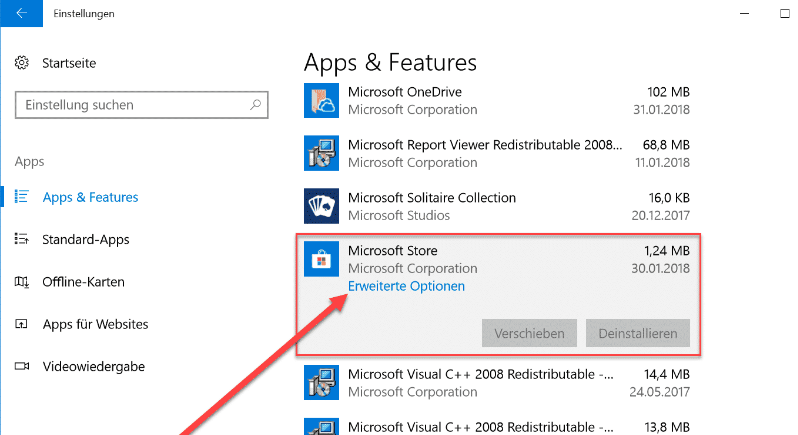The width and height of the screenshot is (798, 435).
Task: Select the Offline-Karten map icon
Action: pos(21,281)
